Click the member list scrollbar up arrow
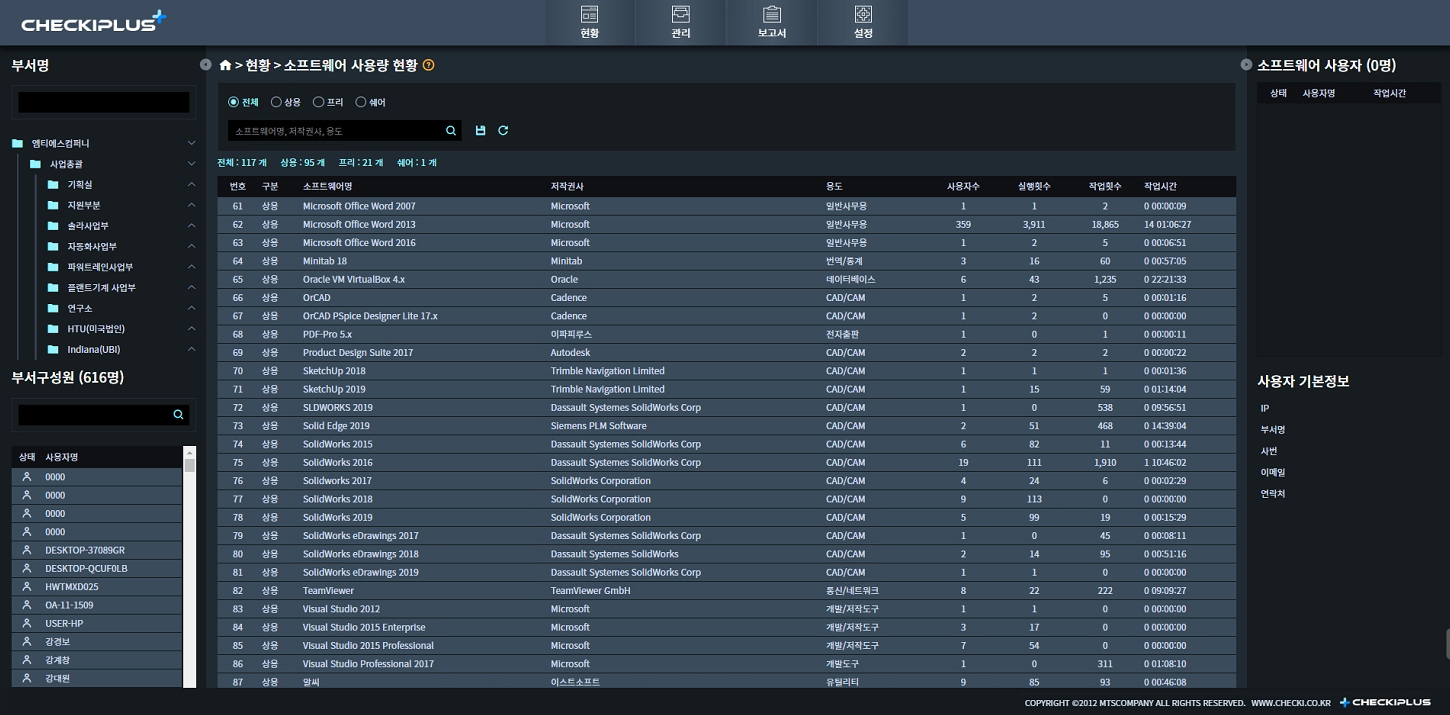 pos(190,452)
